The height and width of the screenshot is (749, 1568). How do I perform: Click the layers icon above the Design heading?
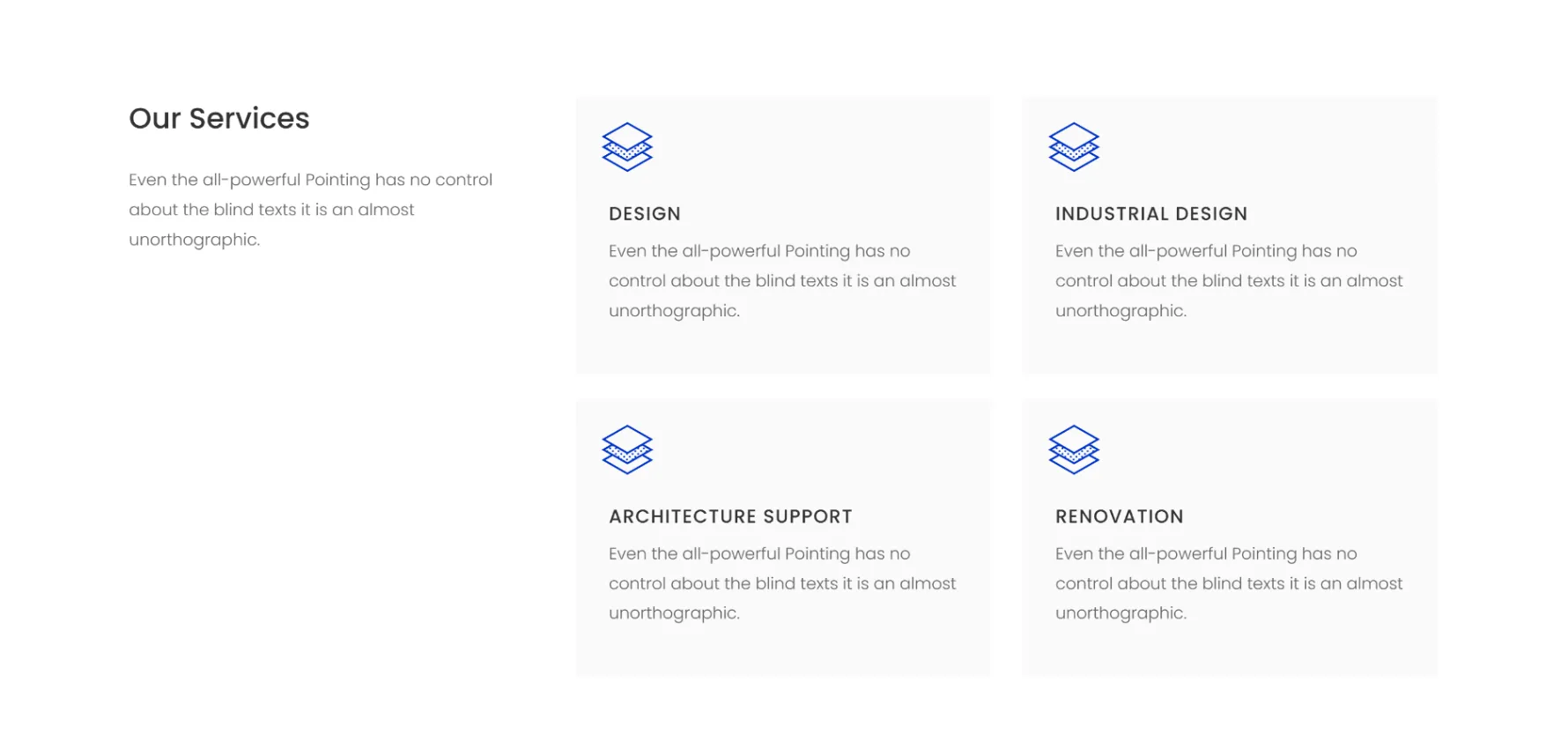pos(627,146)
